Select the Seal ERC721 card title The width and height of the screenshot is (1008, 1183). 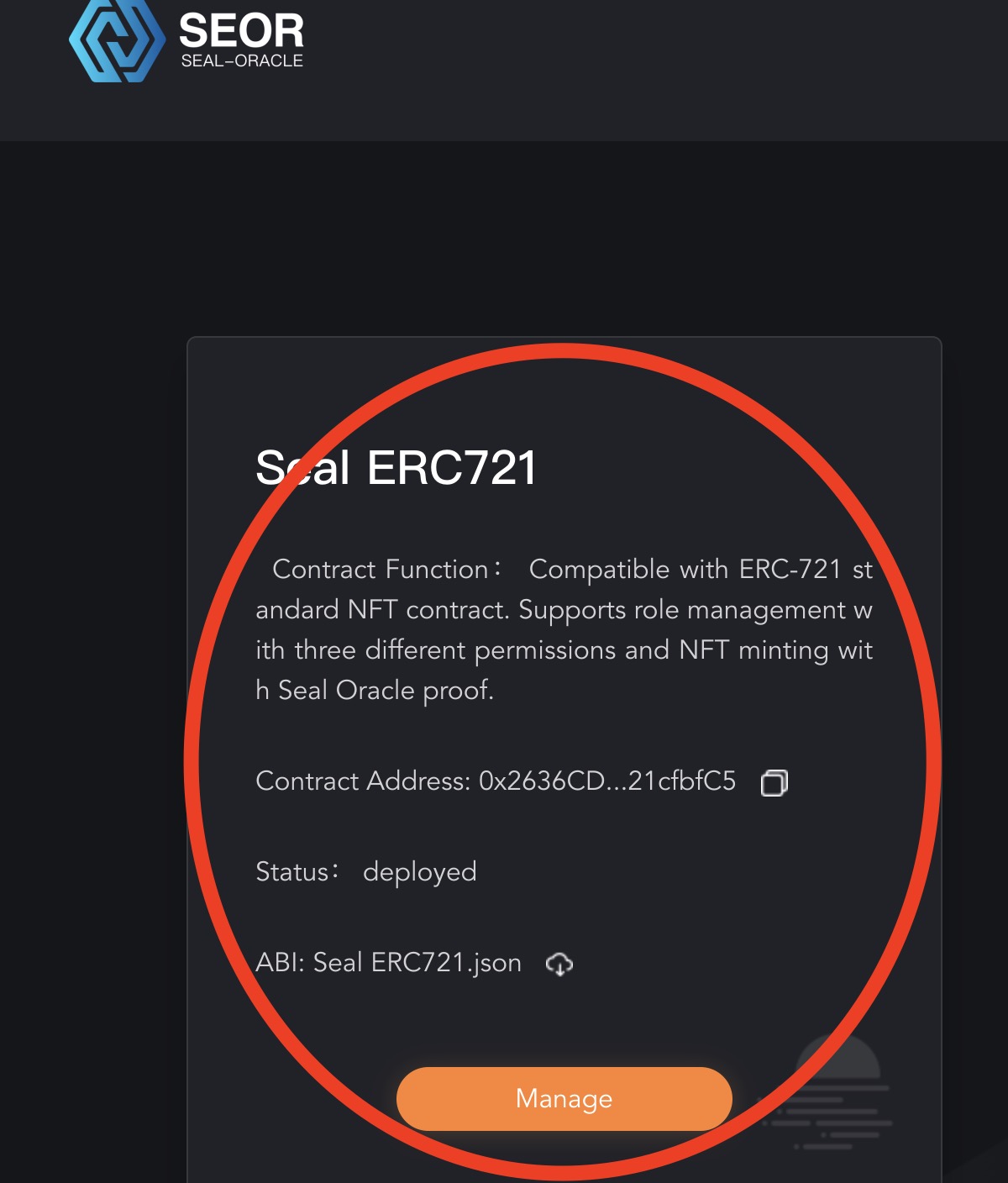(x=396, y=467)
